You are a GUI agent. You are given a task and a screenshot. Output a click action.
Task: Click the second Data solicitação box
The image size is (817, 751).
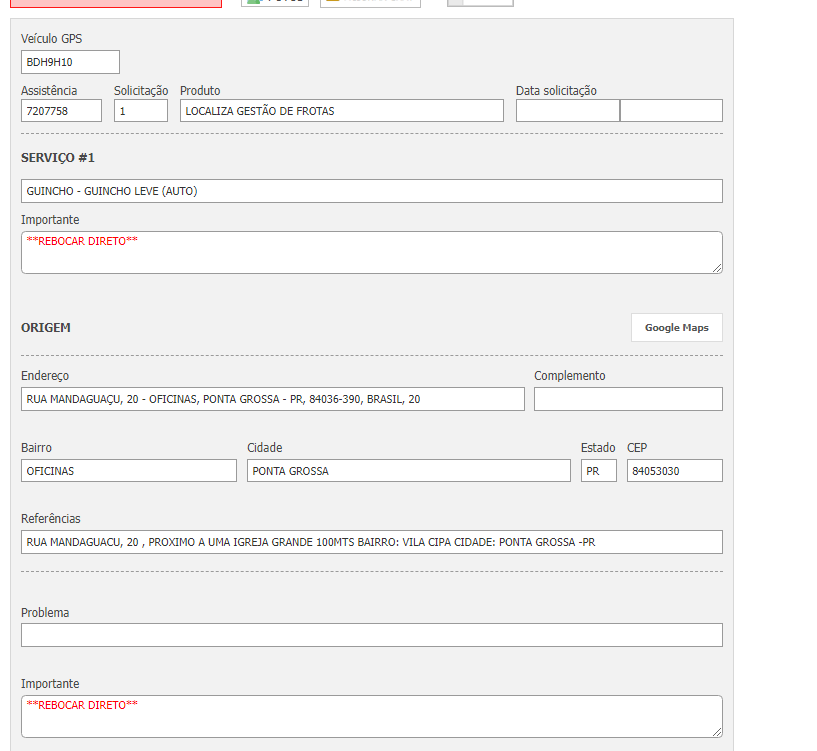(x=671, y=111)
